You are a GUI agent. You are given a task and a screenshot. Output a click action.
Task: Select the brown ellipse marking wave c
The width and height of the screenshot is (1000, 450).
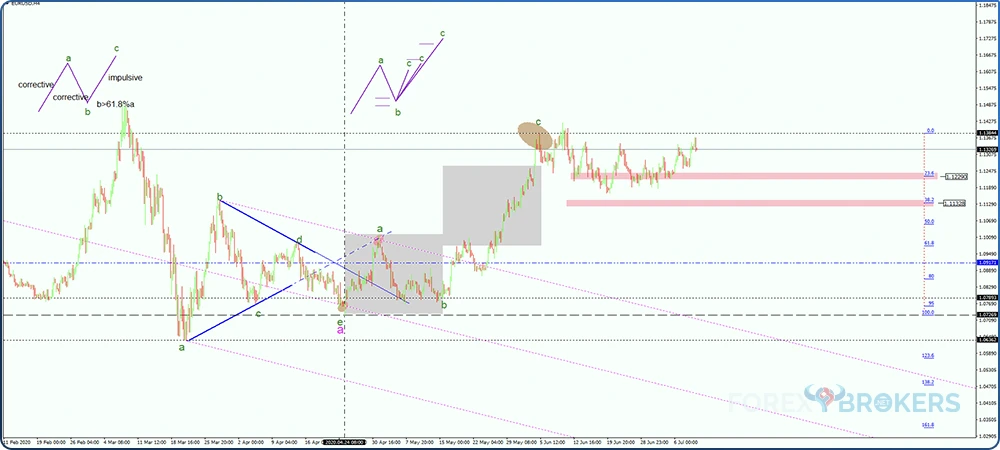(535, 134)
